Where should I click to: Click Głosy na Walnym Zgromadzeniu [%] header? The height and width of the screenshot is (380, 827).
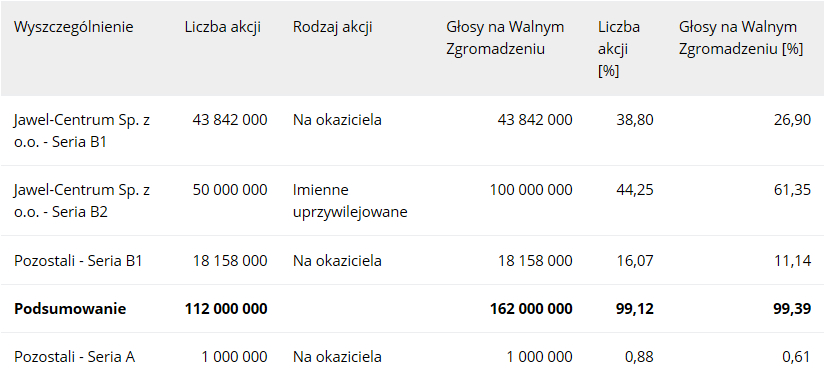(x=741, y=38)
